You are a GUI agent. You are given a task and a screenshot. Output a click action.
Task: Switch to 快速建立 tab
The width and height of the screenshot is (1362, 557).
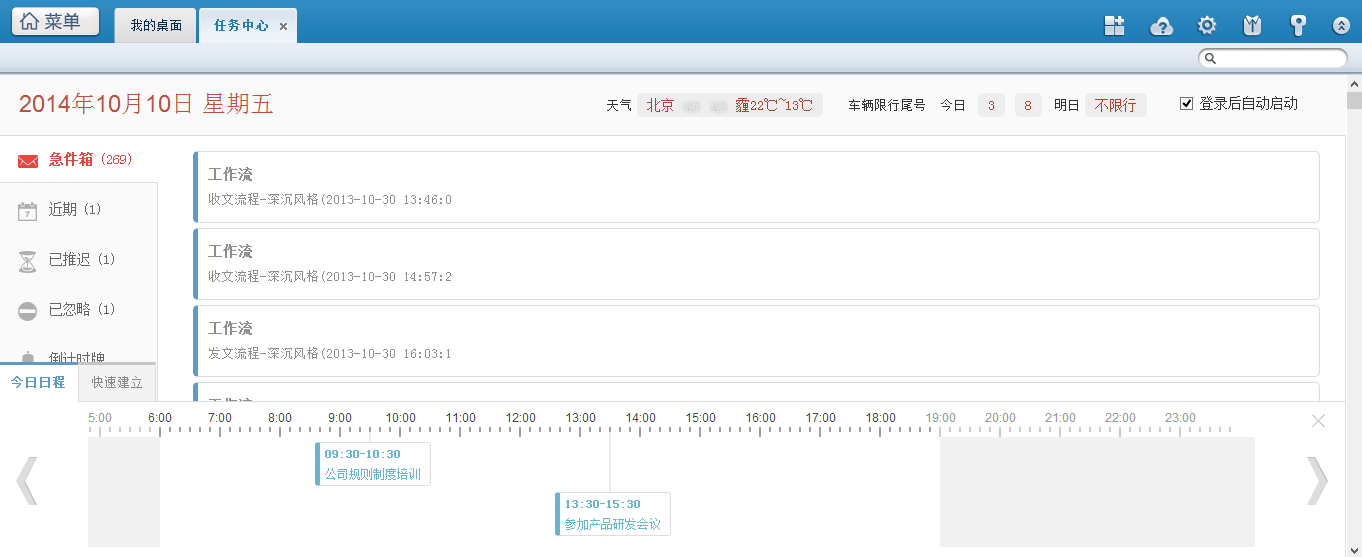(117, 382)
